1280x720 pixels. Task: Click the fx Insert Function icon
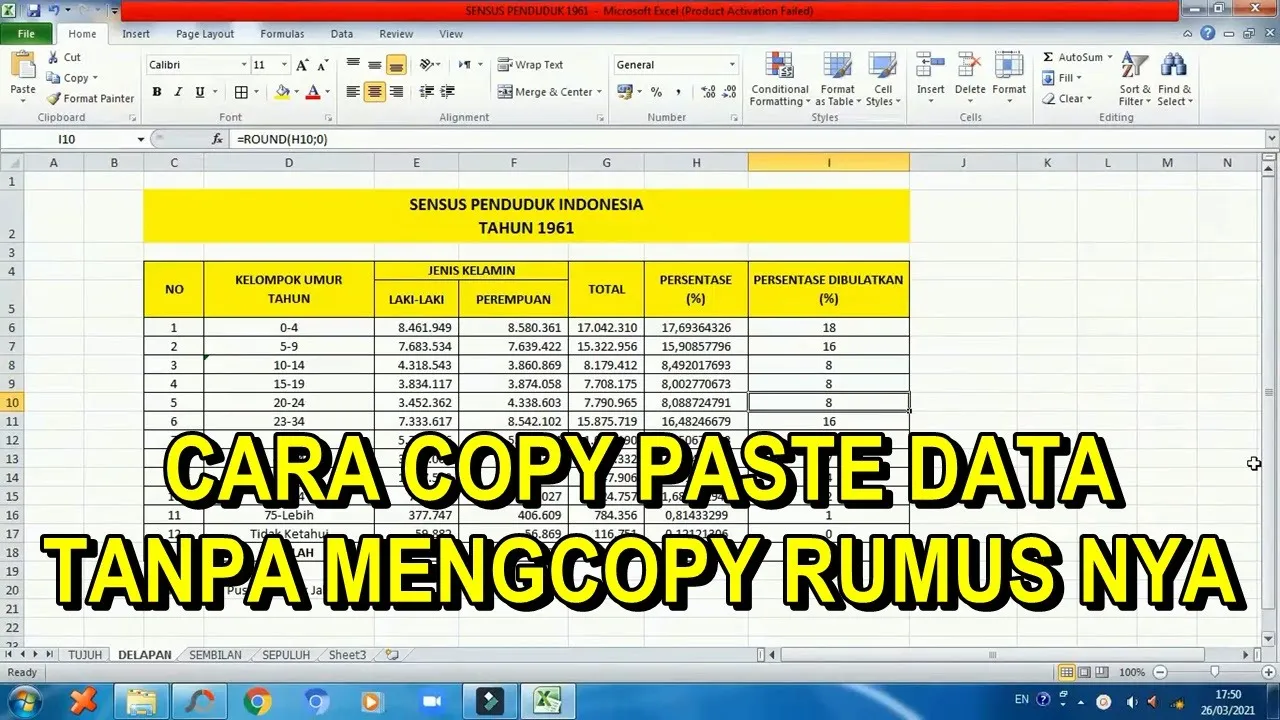tap(217, 139)
